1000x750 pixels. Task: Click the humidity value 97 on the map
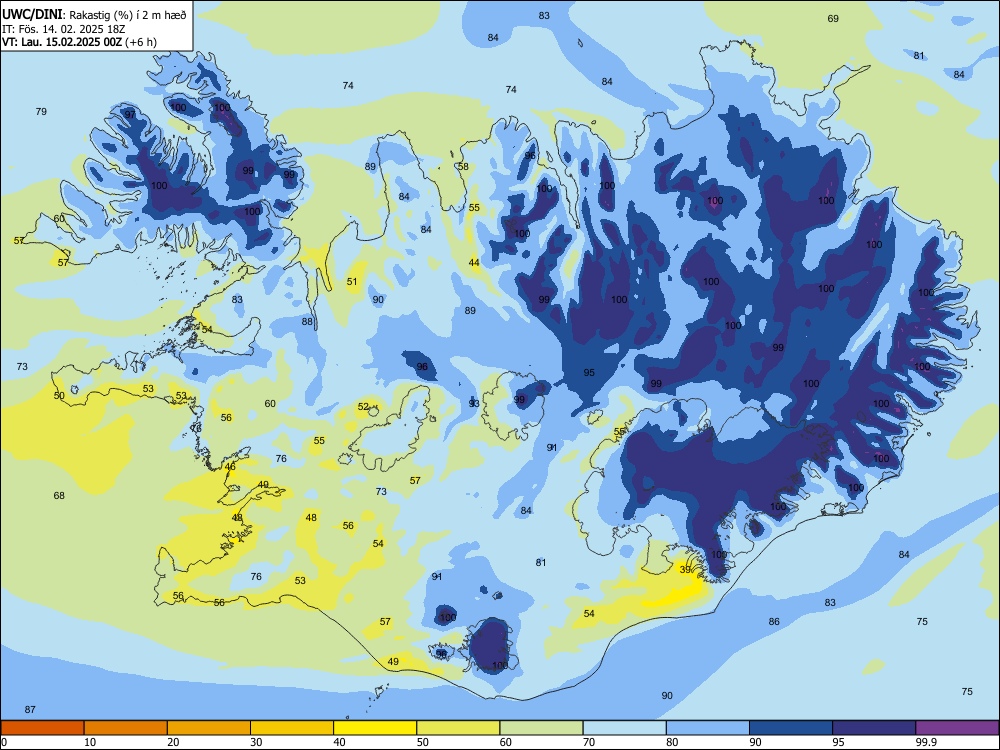pyautogui.click(x=130, y=115)
